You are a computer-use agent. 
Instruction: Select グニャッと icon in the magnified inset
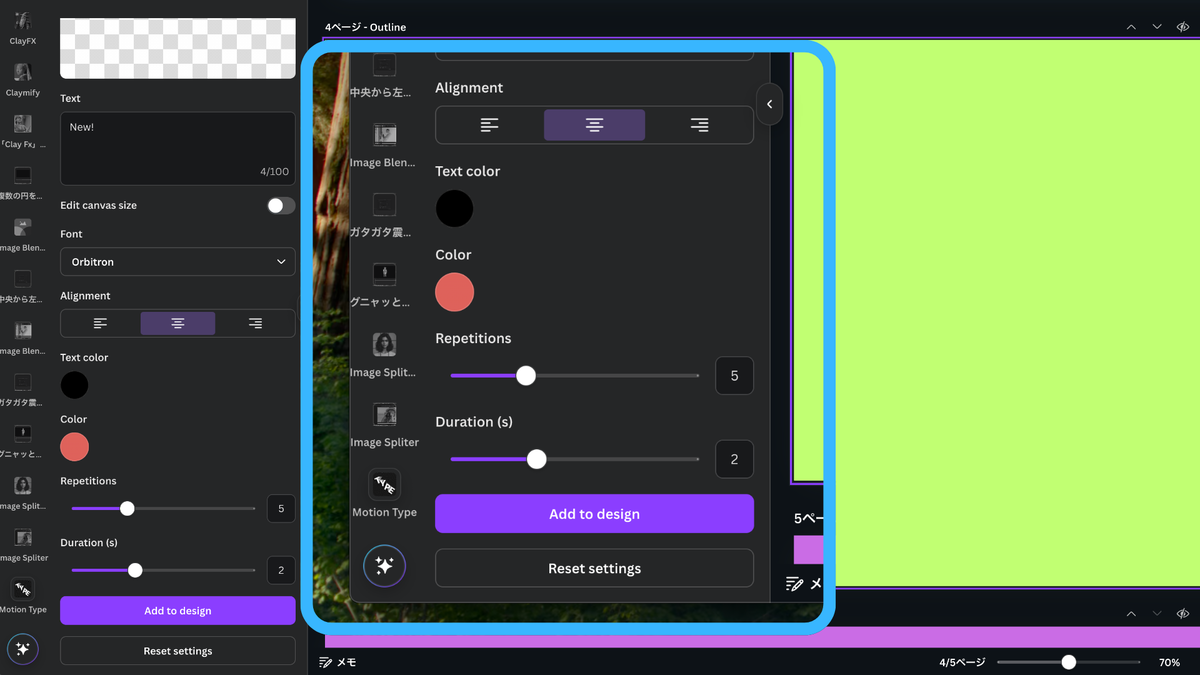384,273
